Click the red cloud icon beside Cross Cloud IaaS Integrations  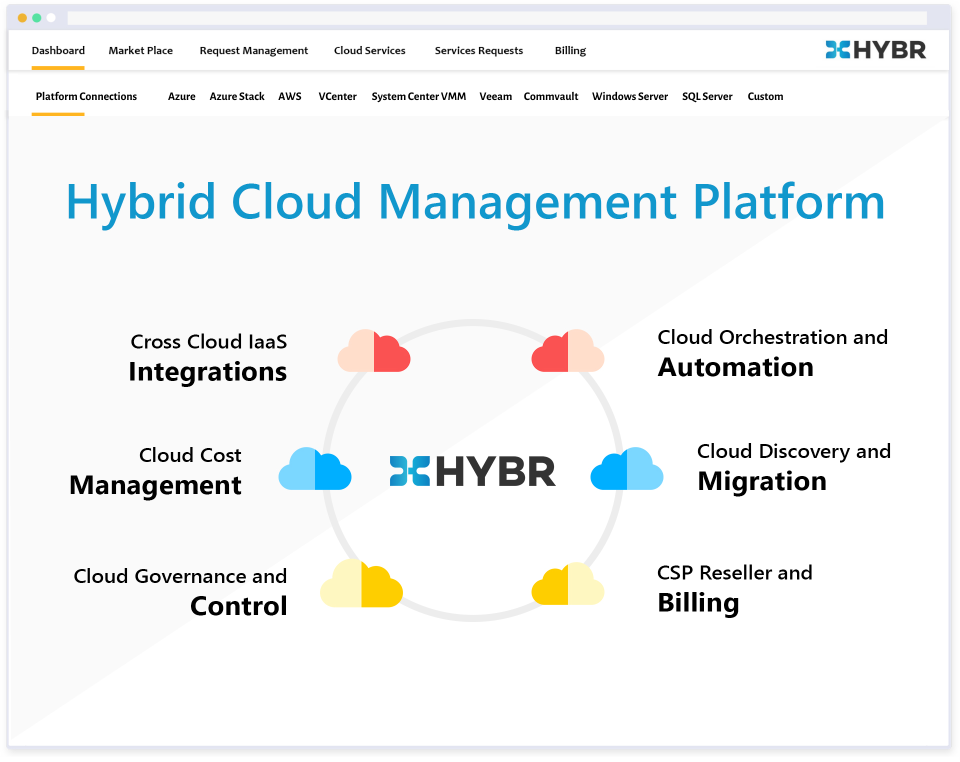374,352
